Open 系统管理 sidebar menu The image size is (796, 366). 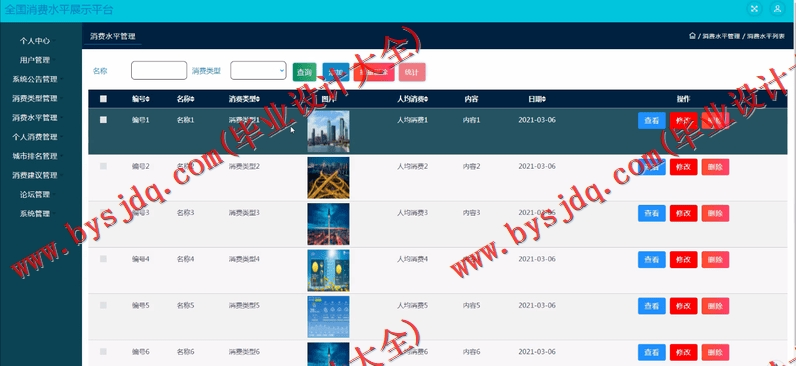click(35, 214)
